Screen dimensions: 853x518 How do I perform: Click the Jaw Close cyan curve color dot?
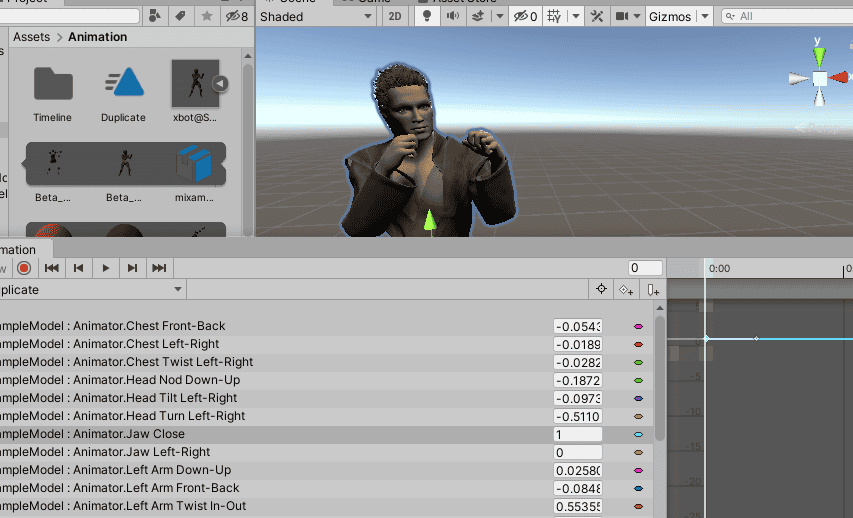click(x=639, y=434)
